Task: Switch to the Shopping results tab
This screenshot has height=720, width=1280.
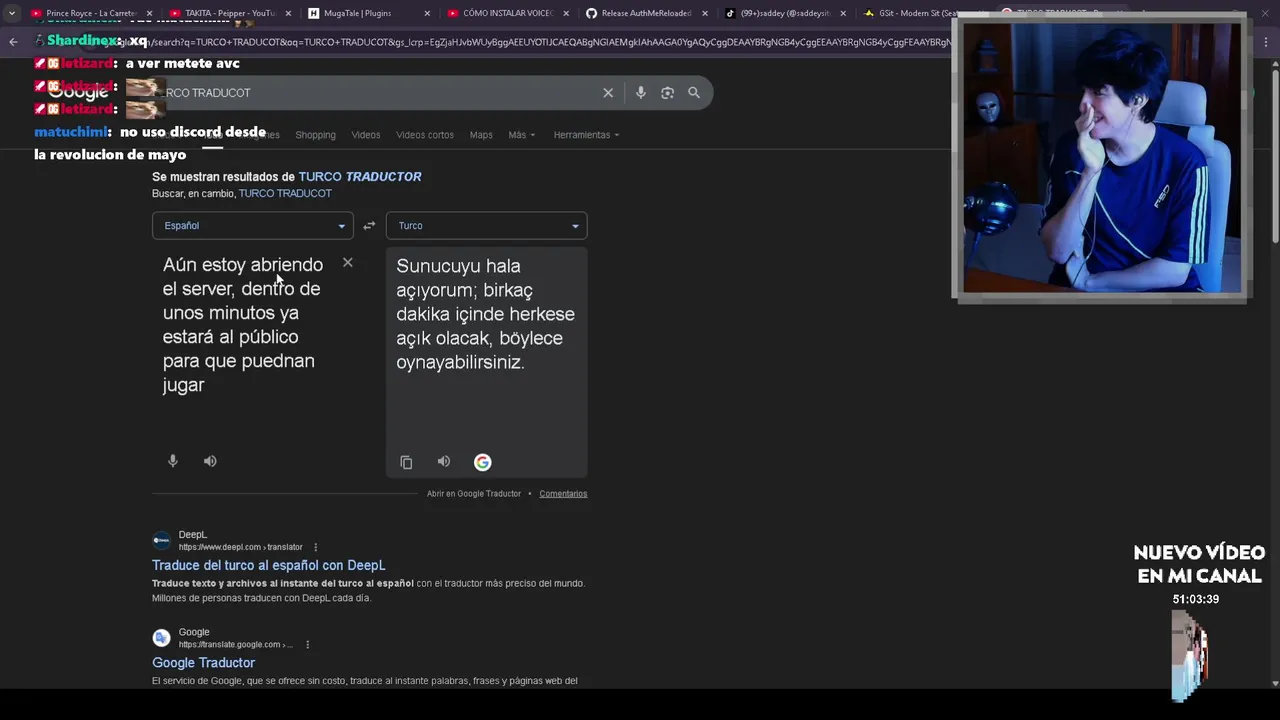Action: 315,135
